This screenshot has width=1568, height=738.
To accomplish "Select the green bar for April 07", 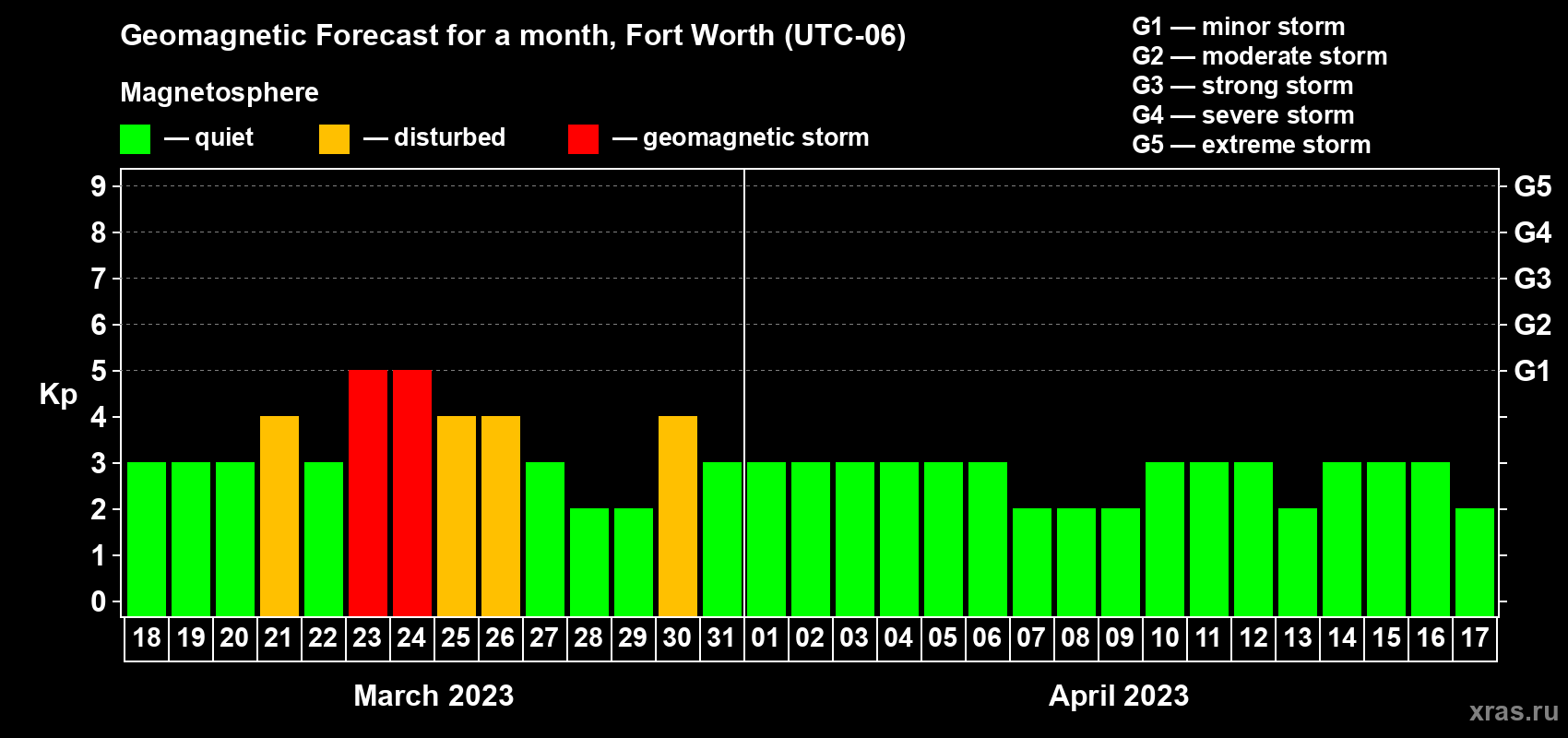I will (x=1032, y=562).
